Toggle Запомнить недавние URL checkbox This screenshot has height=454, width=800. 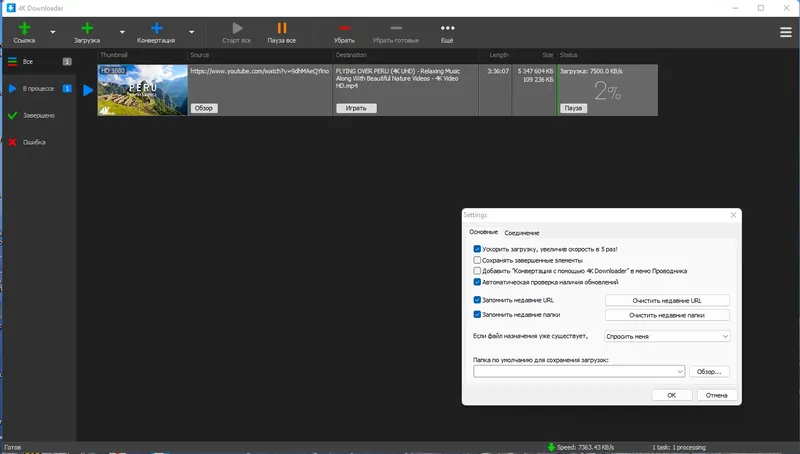click(x=477, y=300)
